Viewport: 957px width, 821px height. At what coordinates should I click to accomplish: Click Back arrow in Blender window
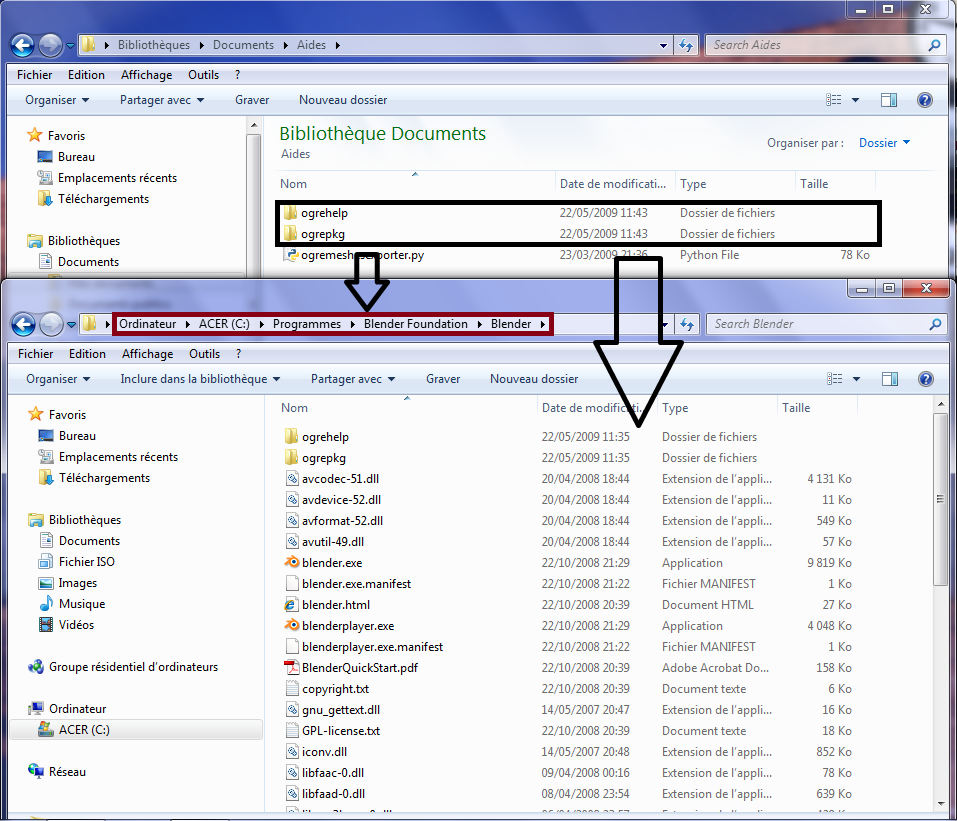[x=24, y=324]
